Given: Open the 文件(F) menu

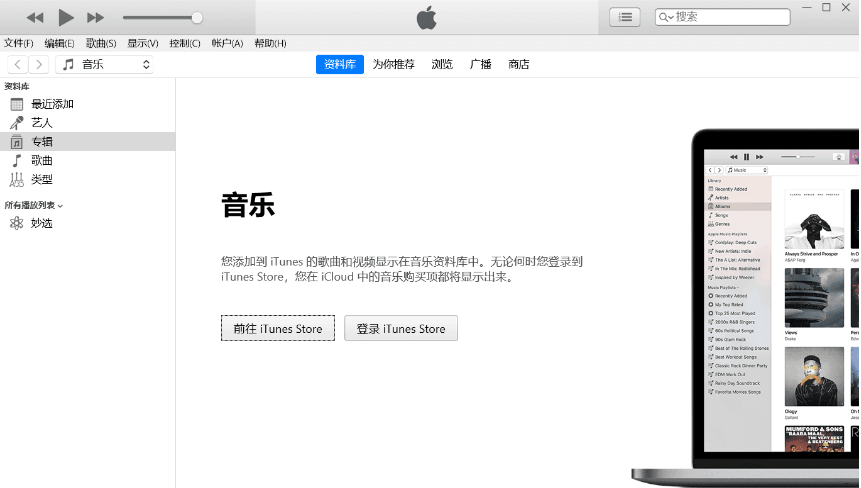Looking at the screenshot, I should click(x=19, y=43).
